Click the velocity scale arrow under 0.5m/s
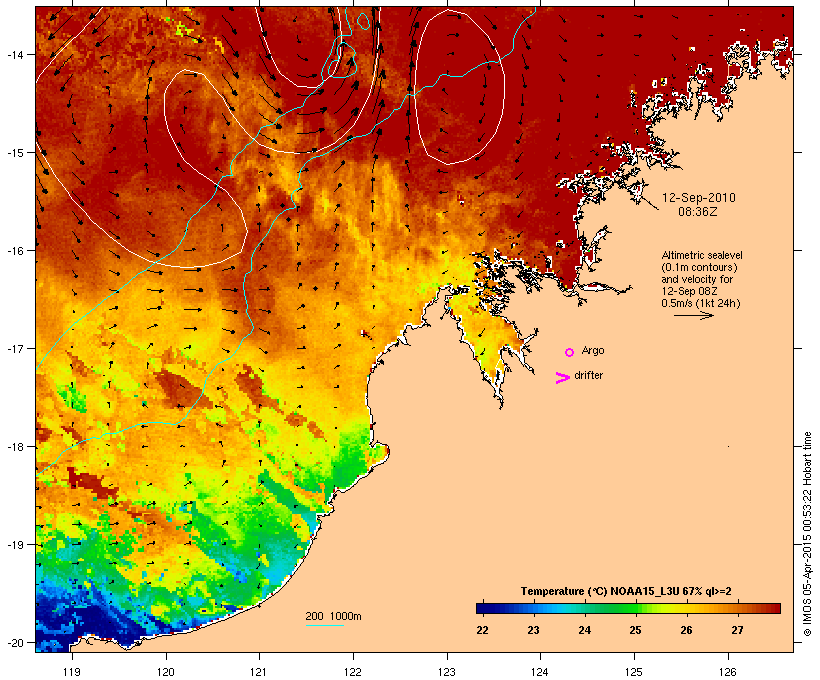Viewport: 820px width, 680px height. pos(693,315)
